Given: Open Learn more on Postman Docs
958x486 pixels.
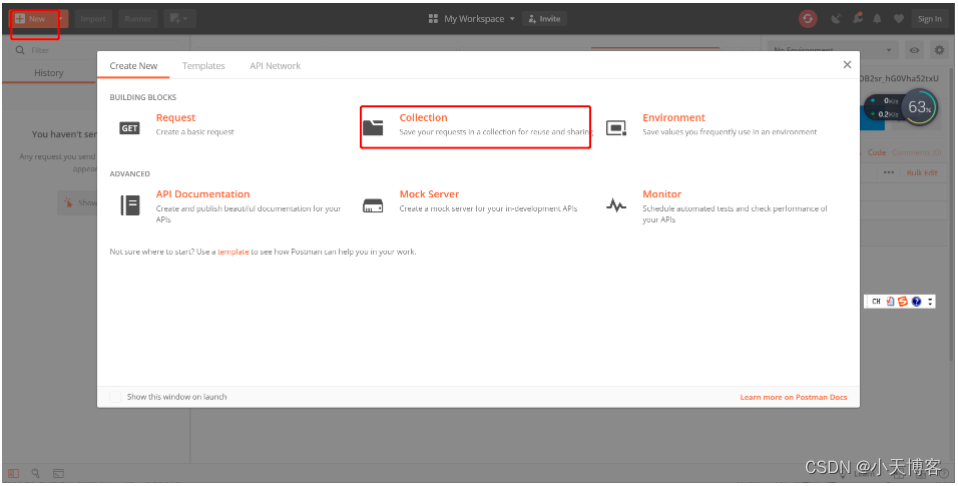Looking at the screenshot, I should pyautogui.click(x=794, y=397).
